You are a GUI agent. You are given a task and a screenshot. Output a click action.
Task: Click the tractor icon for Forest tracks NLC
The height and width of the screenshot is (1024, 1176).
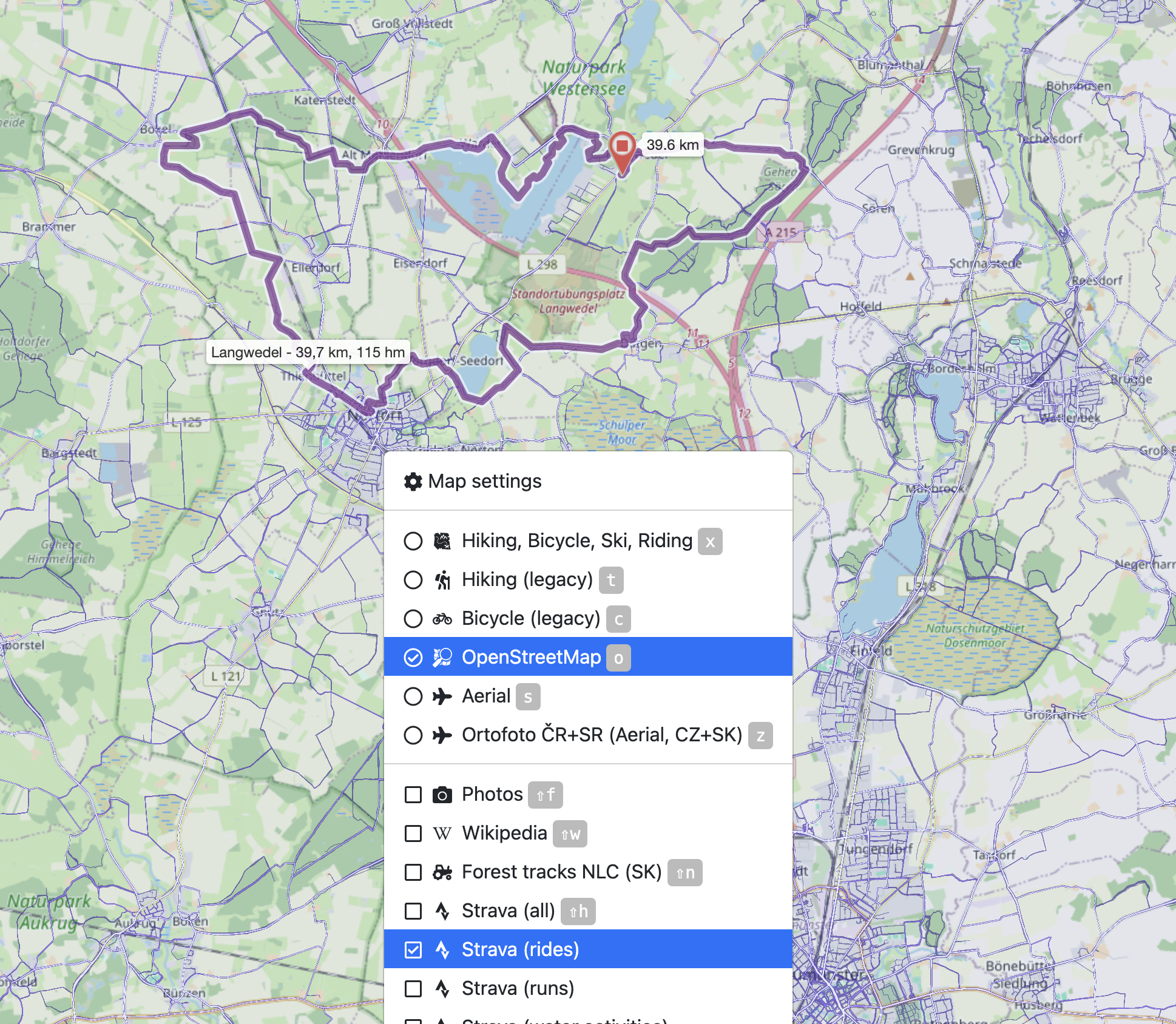tap(442, 872)
